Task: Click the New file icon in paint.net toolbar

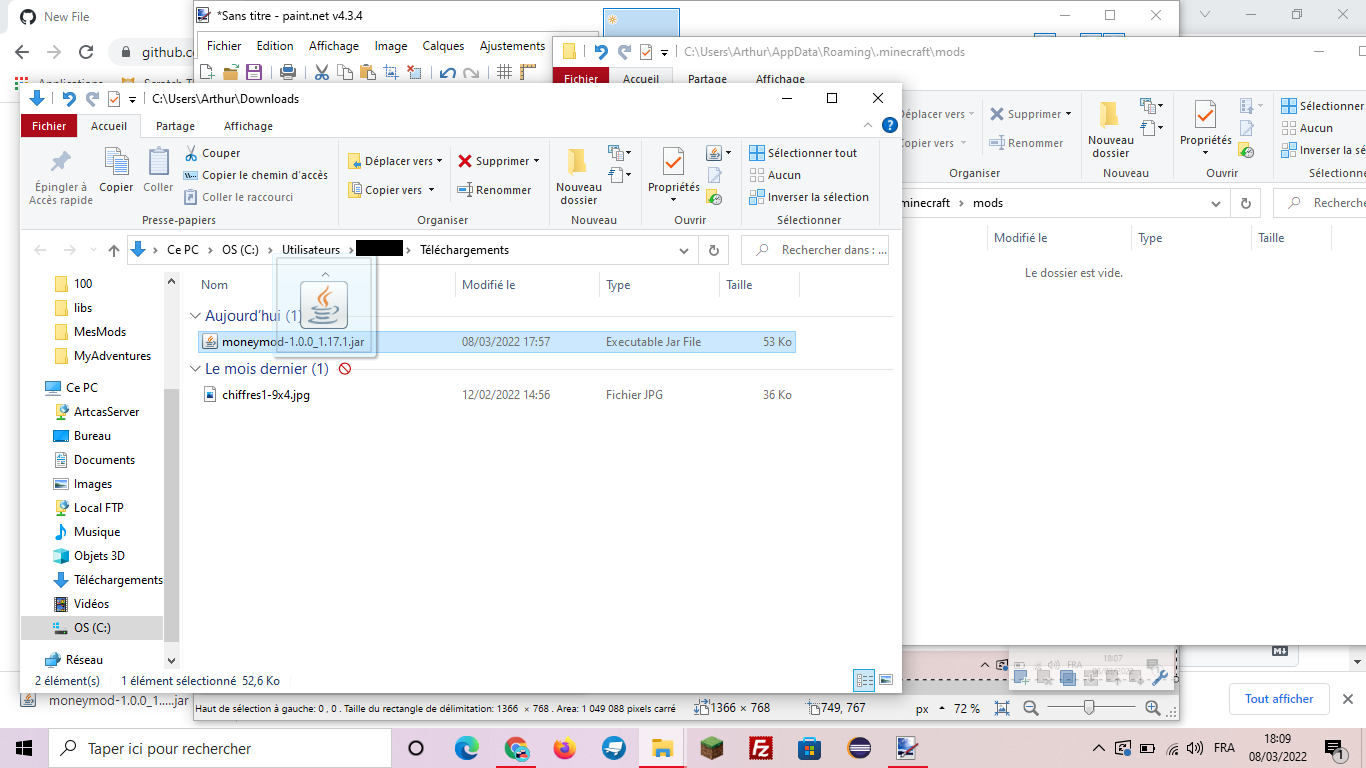Action: pos(207,72)
